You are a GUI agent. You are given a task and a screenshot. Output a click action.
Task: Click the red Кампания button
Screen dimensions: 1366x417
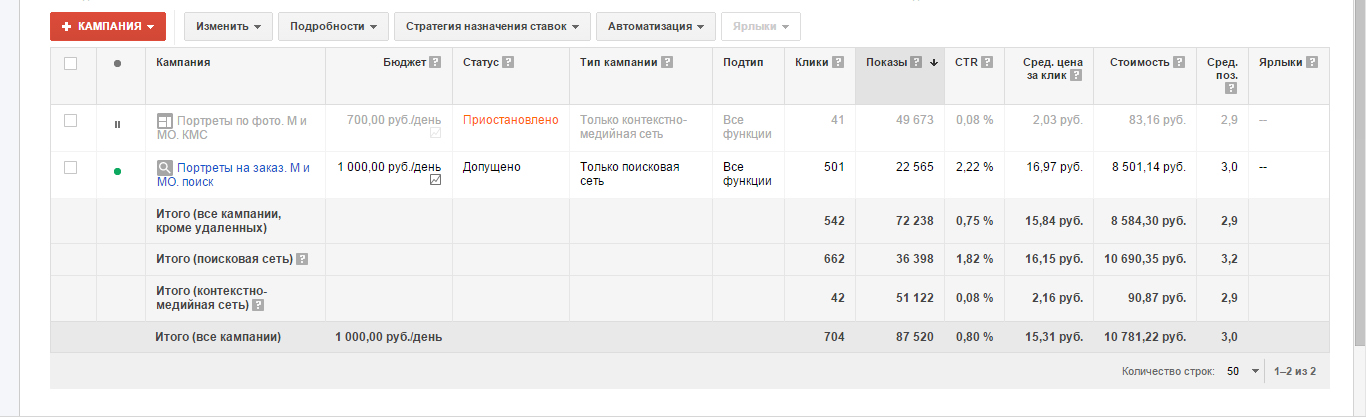107,26
